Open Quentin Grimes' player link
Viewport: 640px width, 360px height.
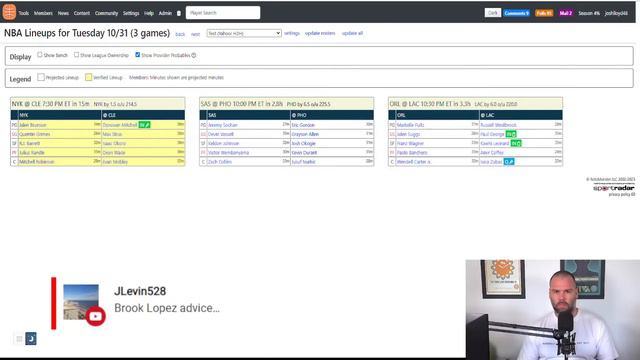coord(35,134)
